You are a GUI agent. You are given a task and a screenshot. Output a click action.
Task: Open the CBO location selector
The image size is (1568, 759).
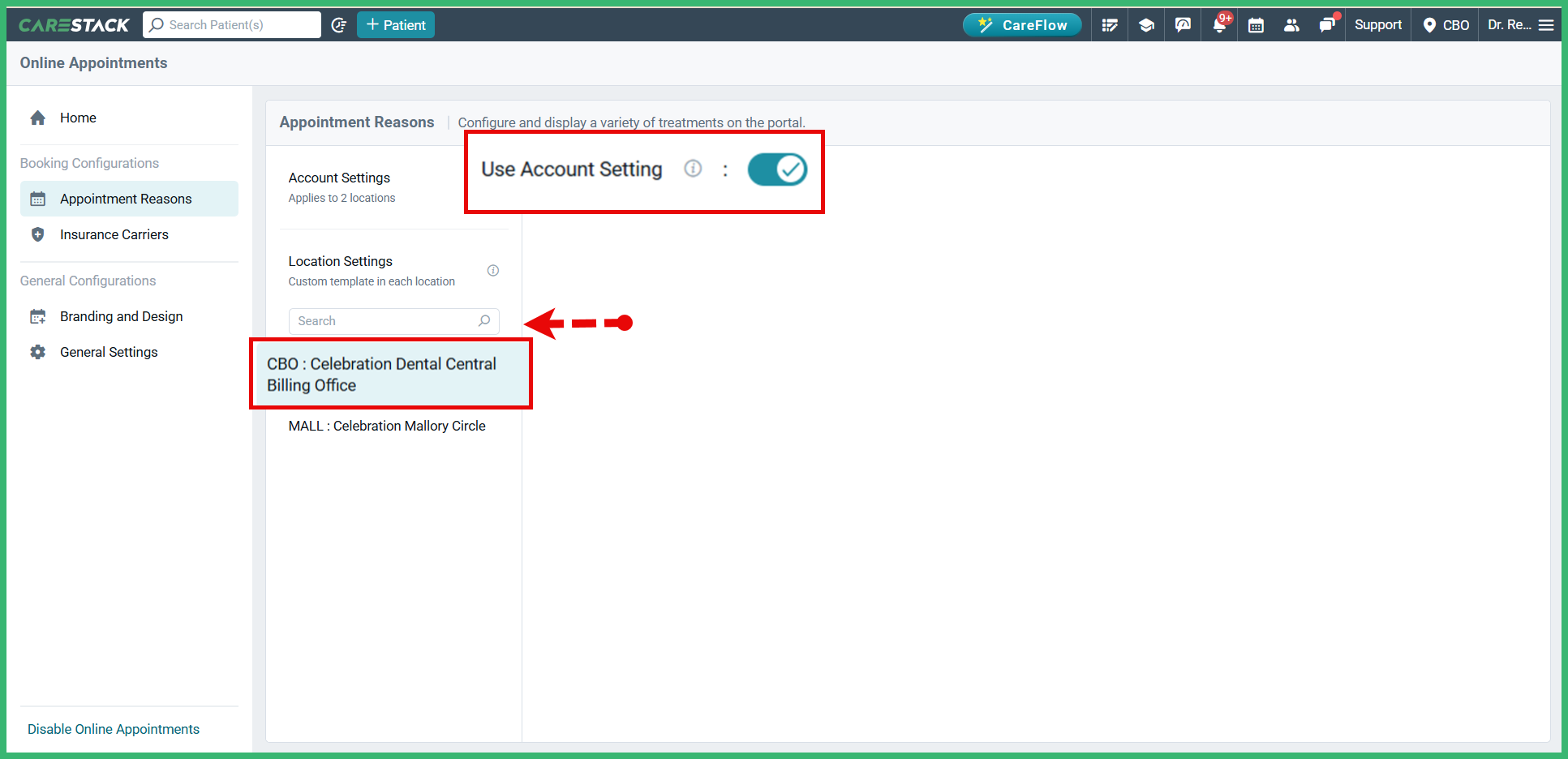tap(1445, 24)
